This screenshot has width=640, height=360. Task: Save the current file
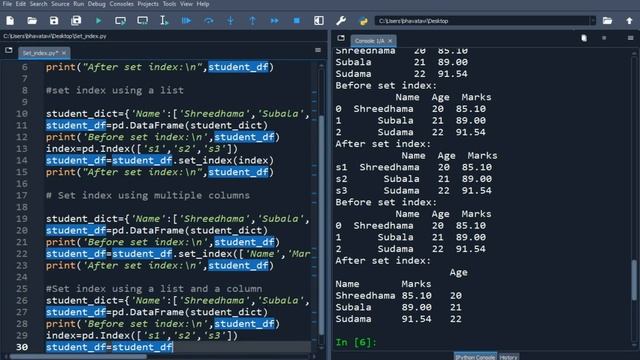click(x=54, y=21)
